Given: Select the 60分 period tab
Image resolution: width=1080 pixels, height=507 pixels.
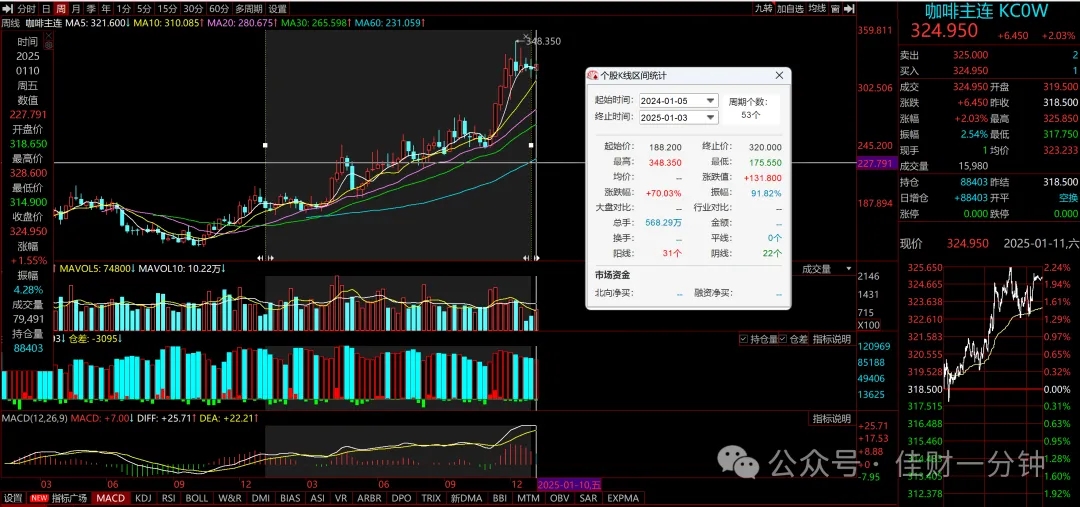Looking at the screenshot, I should 218,9.
